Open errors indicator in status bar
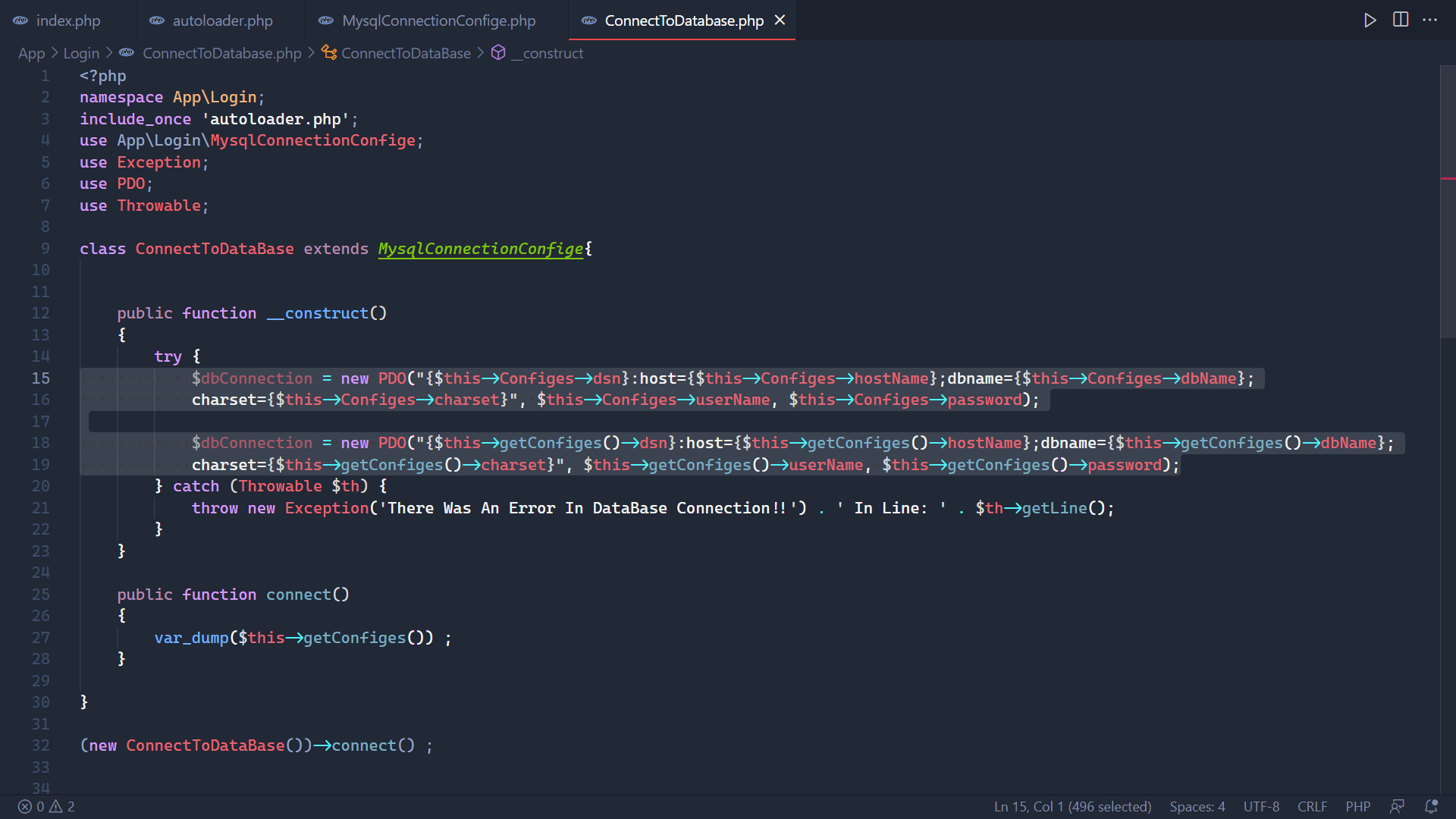This screenshot has width=1456, height=819. click(x=30, y=807)
